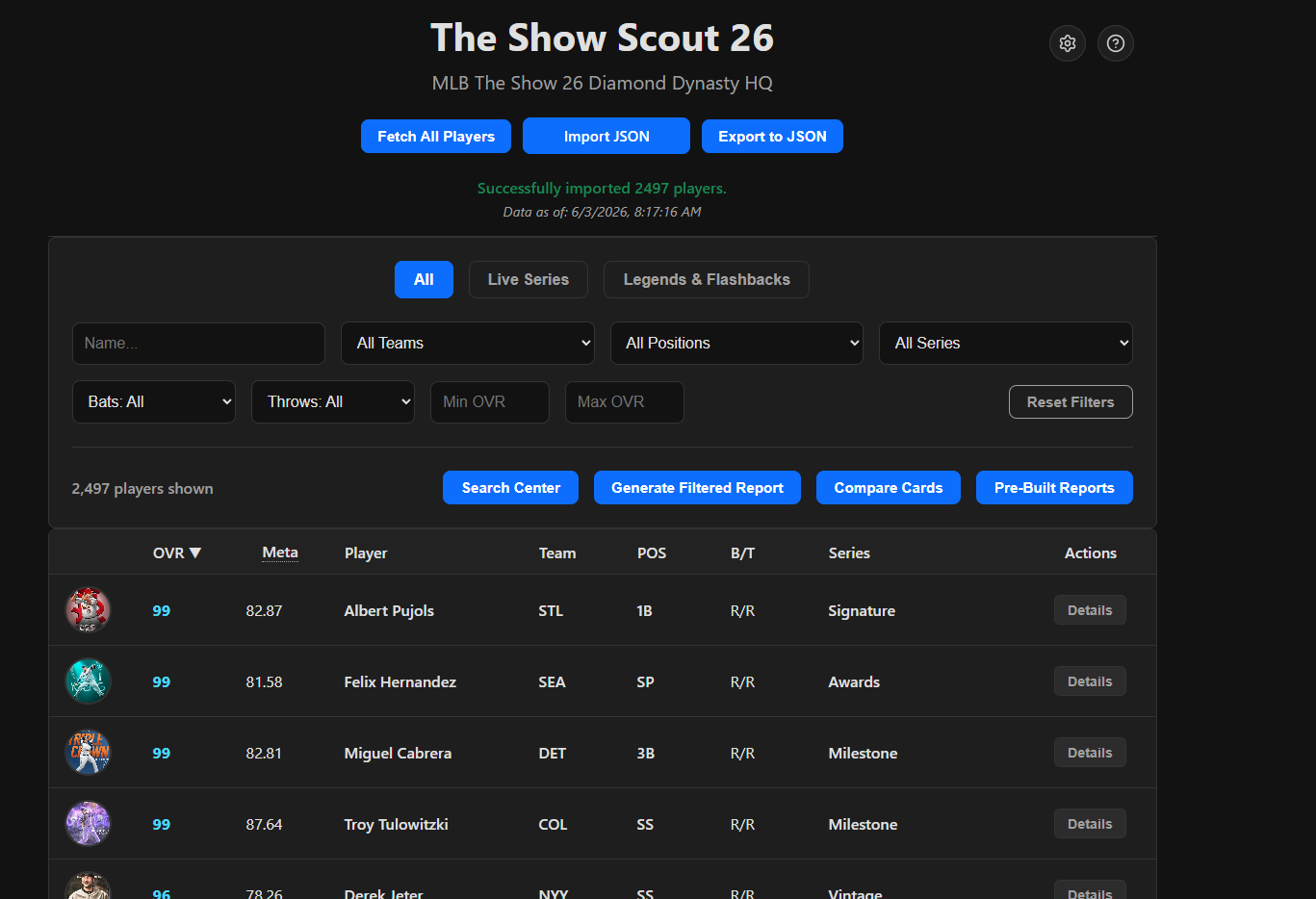
Task: Sort the table by OVR column
Action: pyautogui.click(x=177, y=552)
